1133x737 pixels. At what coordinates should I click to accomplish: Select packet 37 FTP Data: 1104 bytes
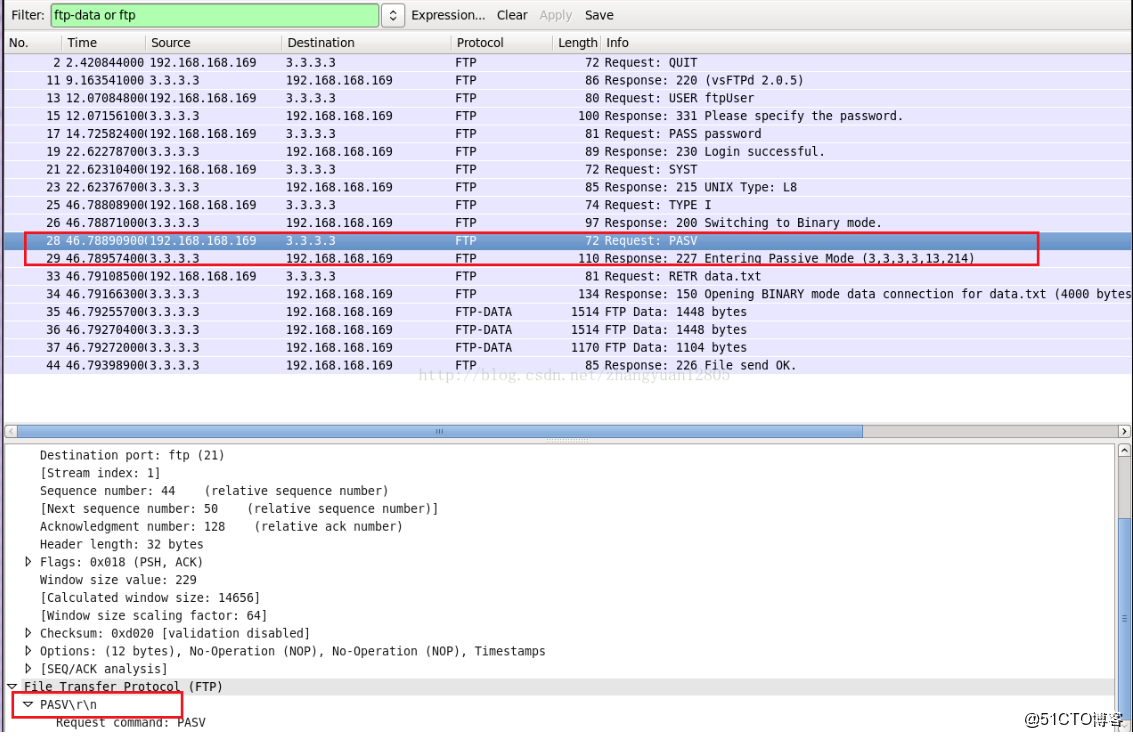[567, 348]
